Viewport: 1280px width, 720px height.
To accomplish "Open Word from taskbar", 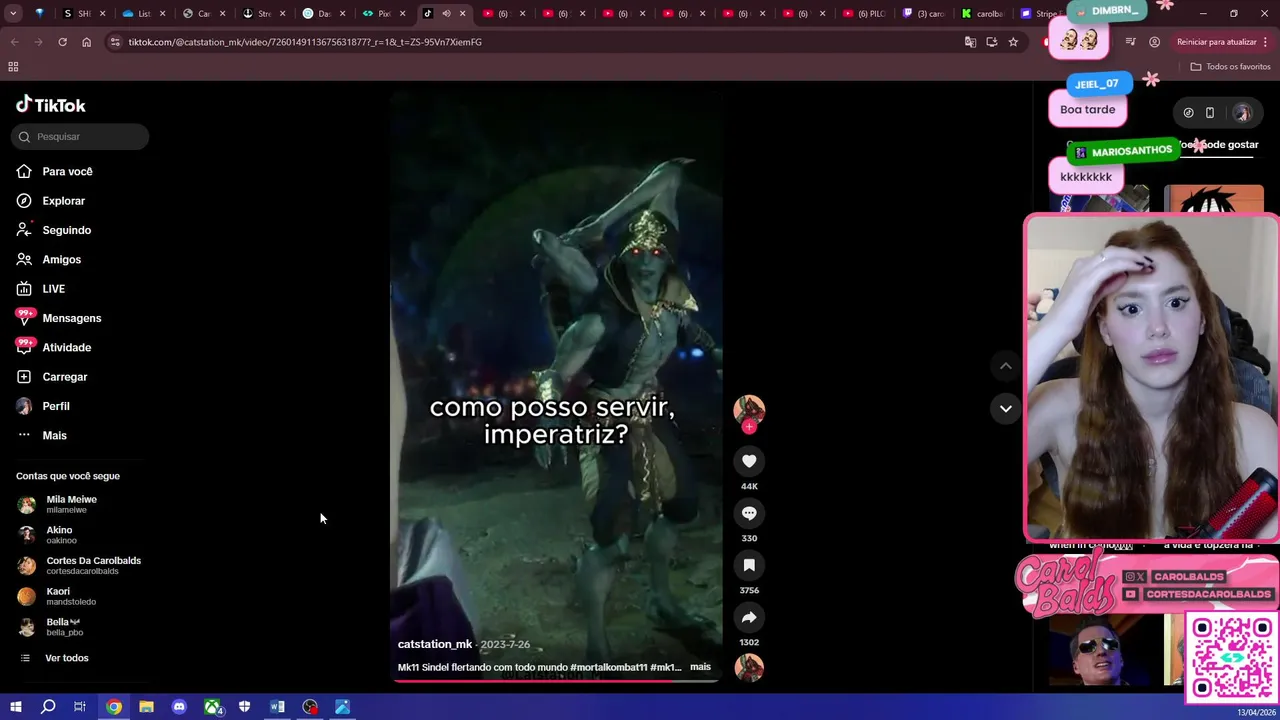I will click(x=277, y=707).
